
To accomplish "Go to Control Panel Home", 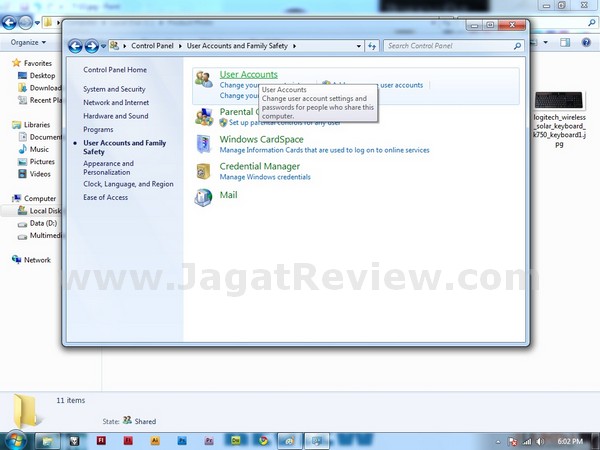I will [115, 70].
